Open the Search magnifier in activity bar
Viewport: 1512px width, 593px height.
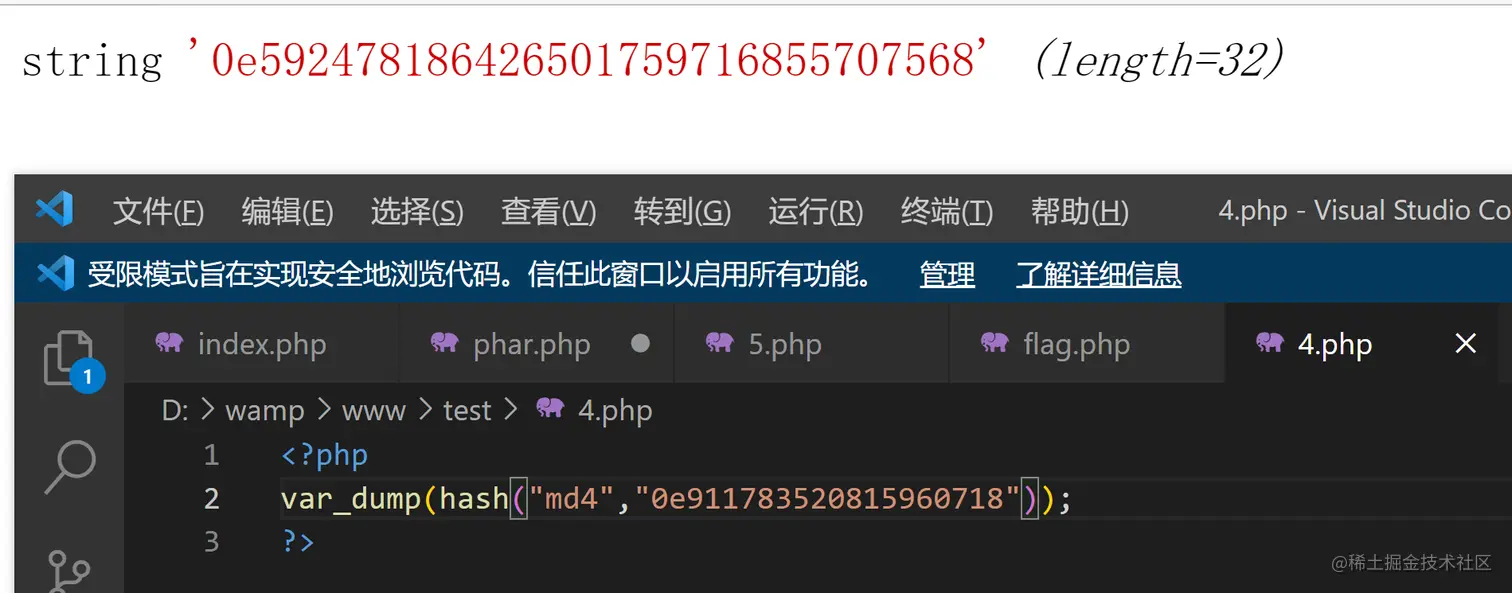click(x=70, y=467)
